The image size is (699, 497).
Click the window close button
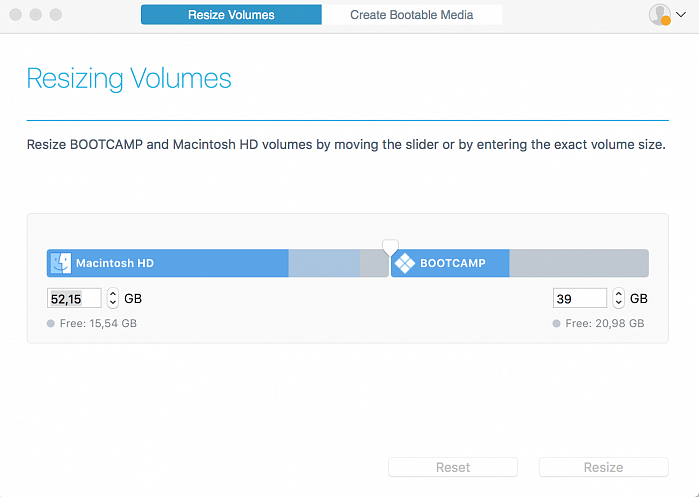(x=16, y=15)
